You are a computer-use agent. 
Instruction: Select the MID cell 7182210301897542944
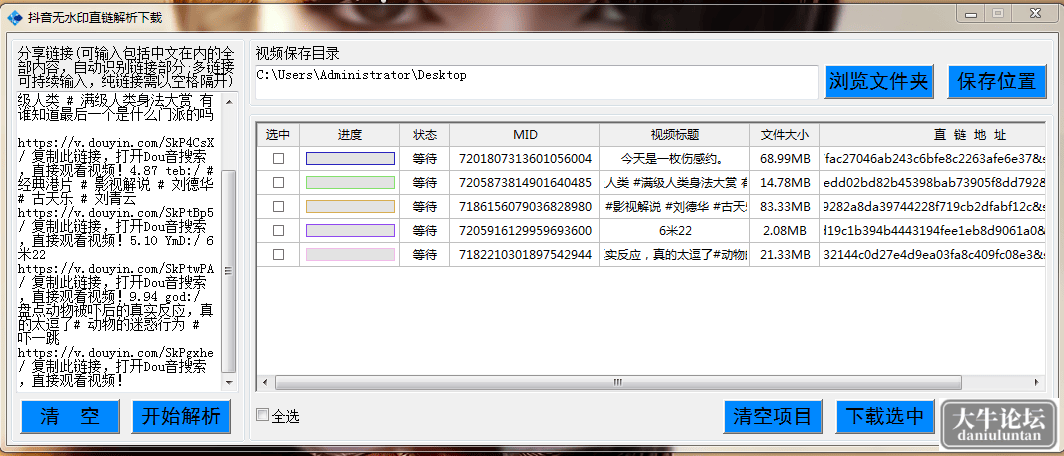[525, 254]
